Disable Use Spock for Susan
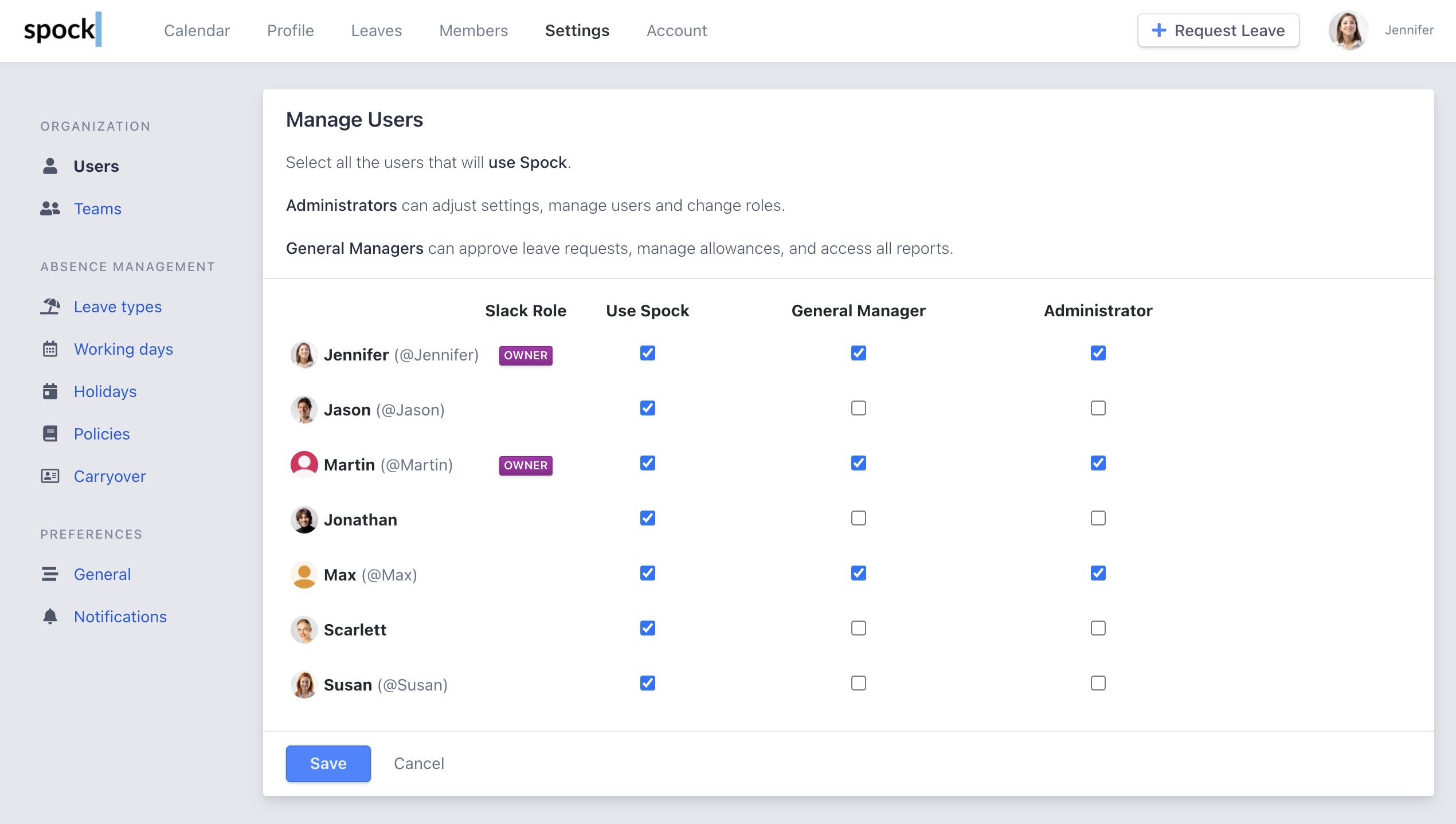The height and width of the screenshot is (824, 1456). pyautogui.click(x=647, y=683)
